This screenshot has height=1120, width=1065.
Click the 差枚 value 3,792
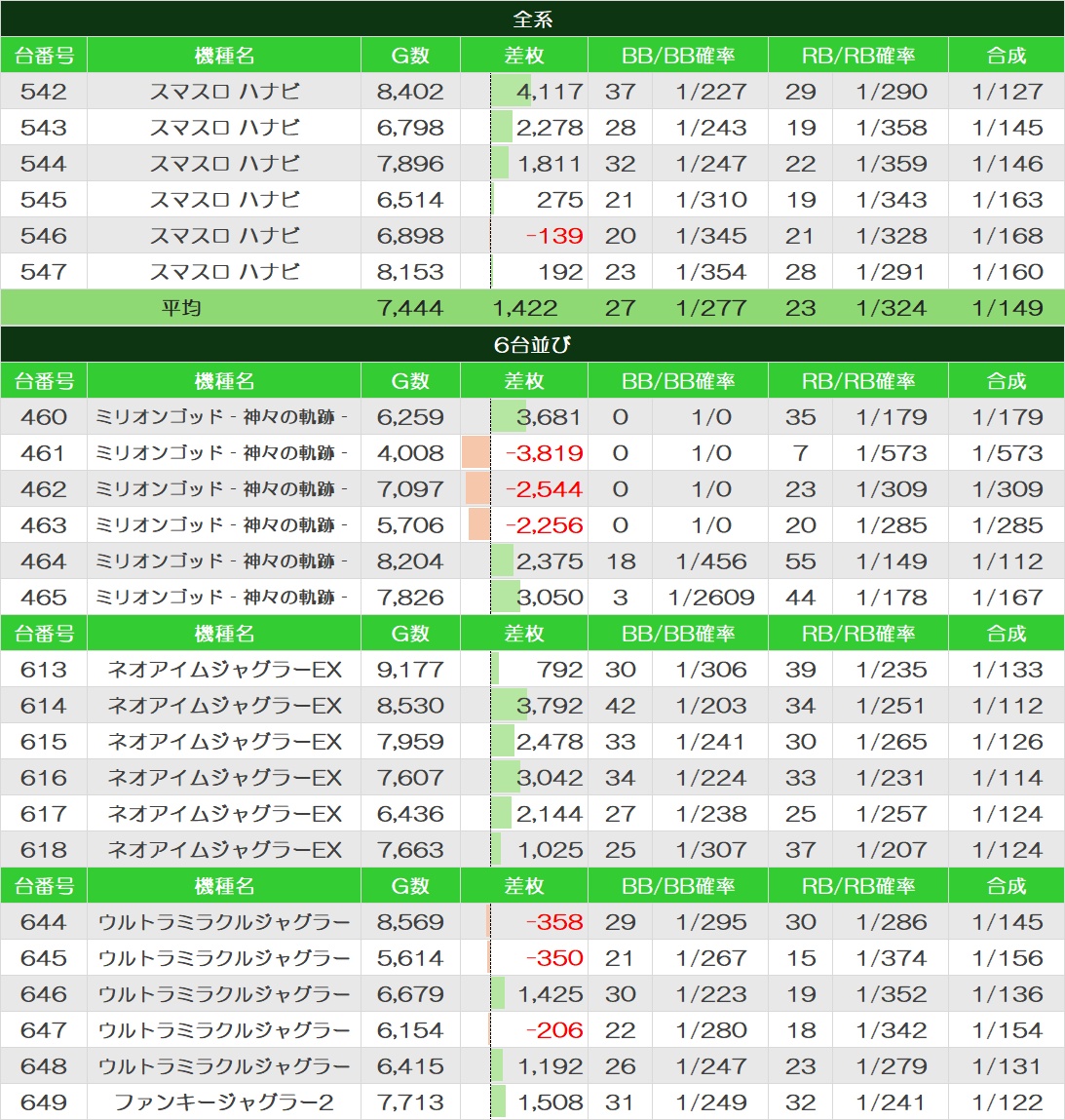pyautogui.click(x=550, y=706)
